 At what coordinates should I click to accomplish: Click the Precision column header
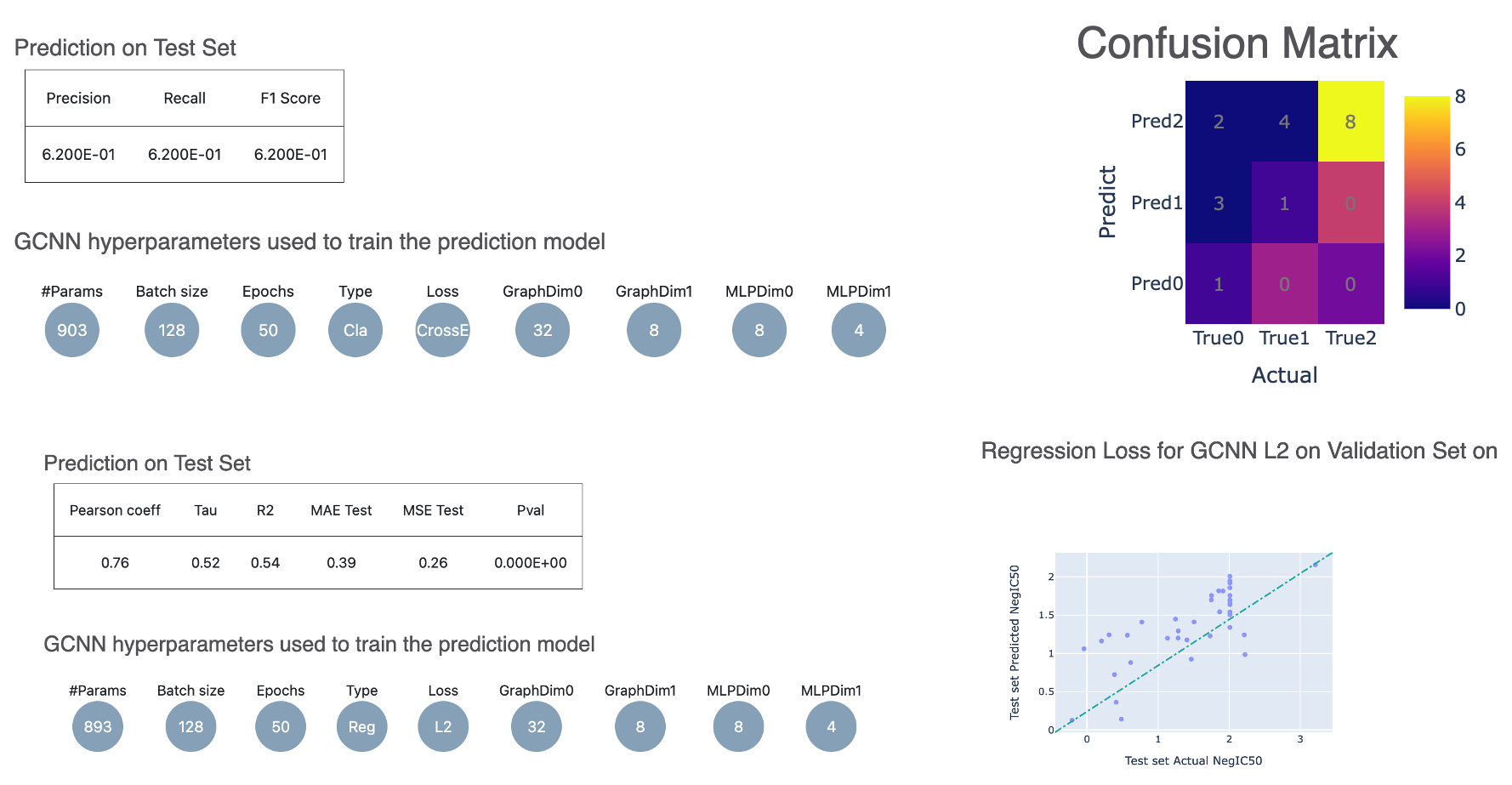click(x=78, y=99)
